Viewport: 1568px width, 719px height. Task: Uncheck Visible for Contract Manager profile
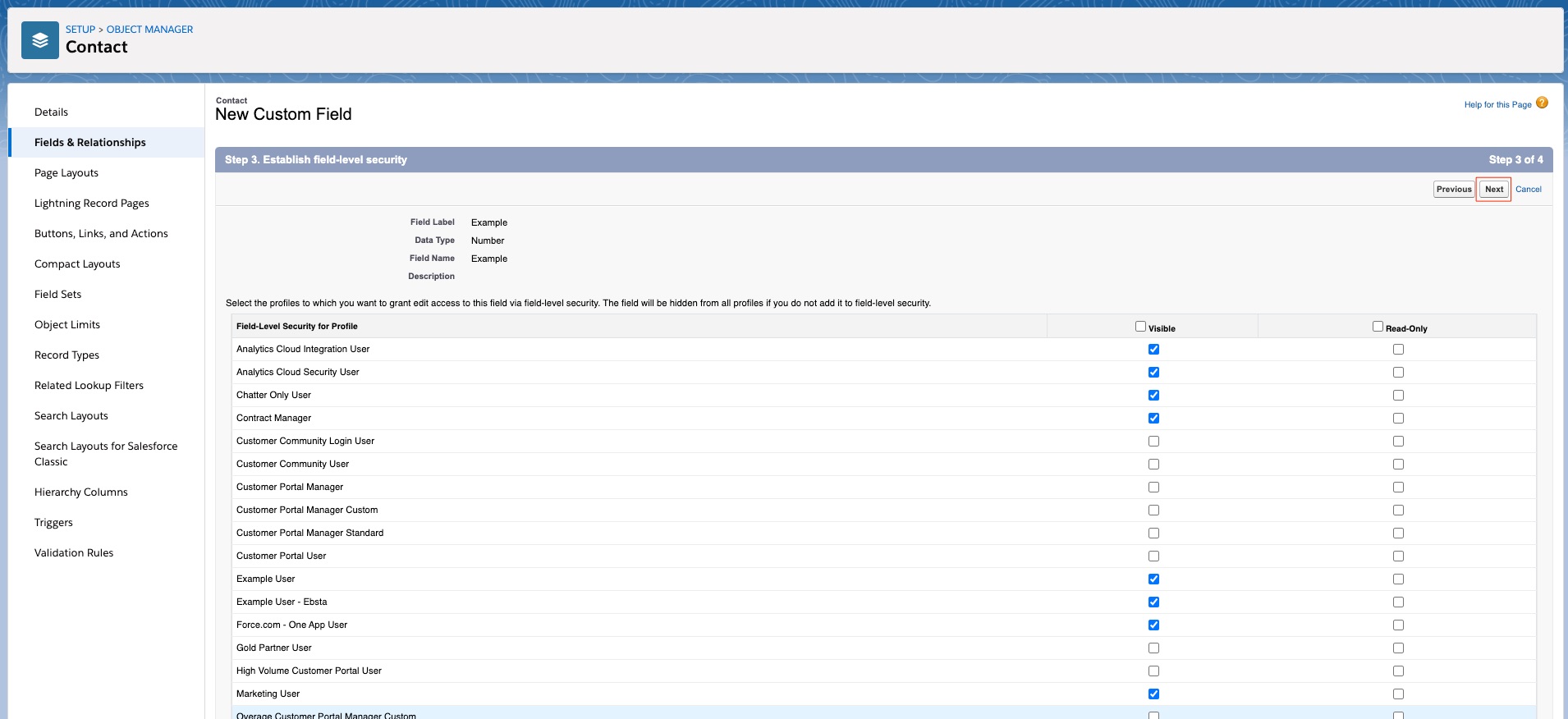tap(1153, 419)
